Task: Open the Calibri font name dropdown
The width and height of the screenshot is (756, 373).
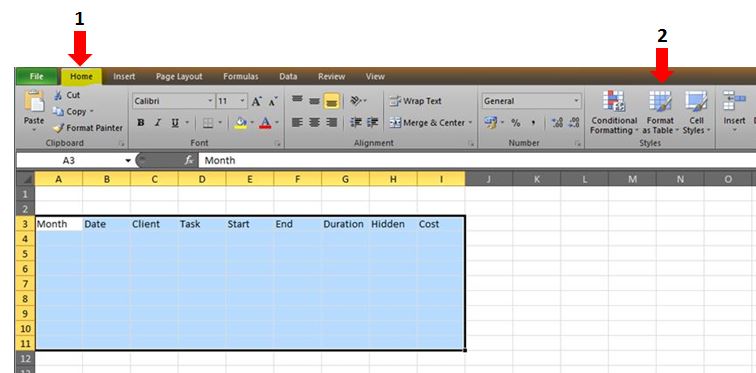Action: coord(173,101)
